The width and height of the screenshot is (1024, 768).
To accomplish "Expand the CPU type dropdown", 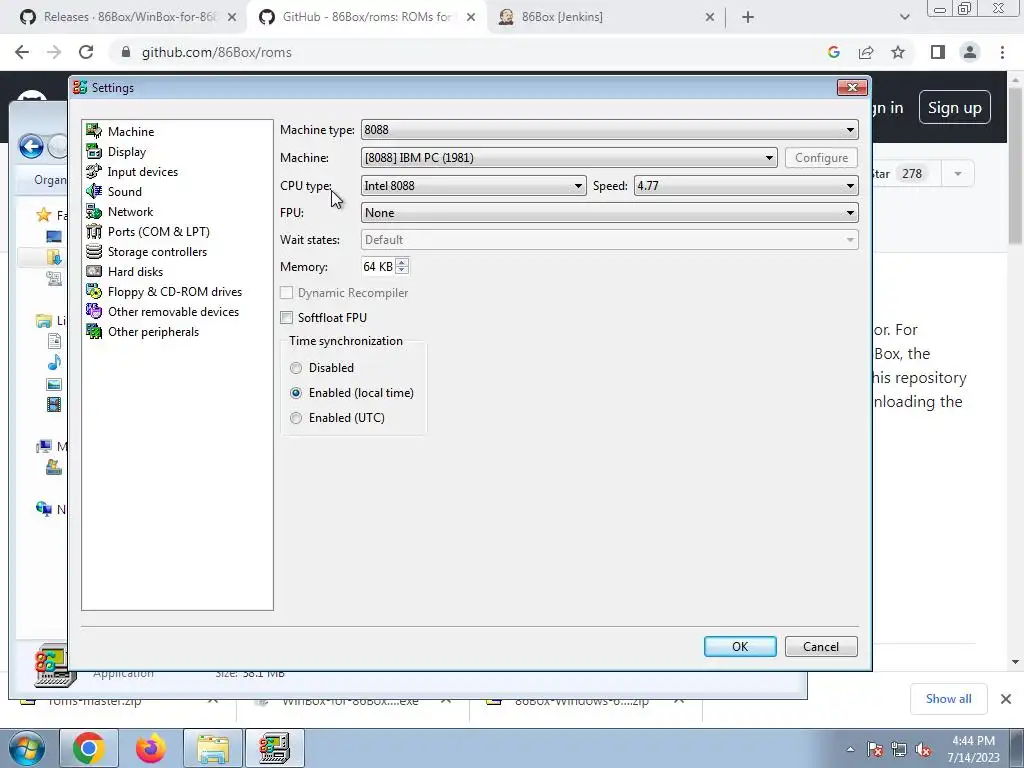I will coord(473,186).
